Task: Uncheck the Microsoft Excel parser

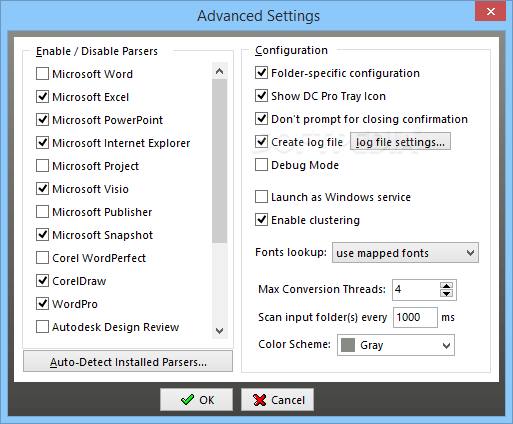Action: (x=42, y=97)
